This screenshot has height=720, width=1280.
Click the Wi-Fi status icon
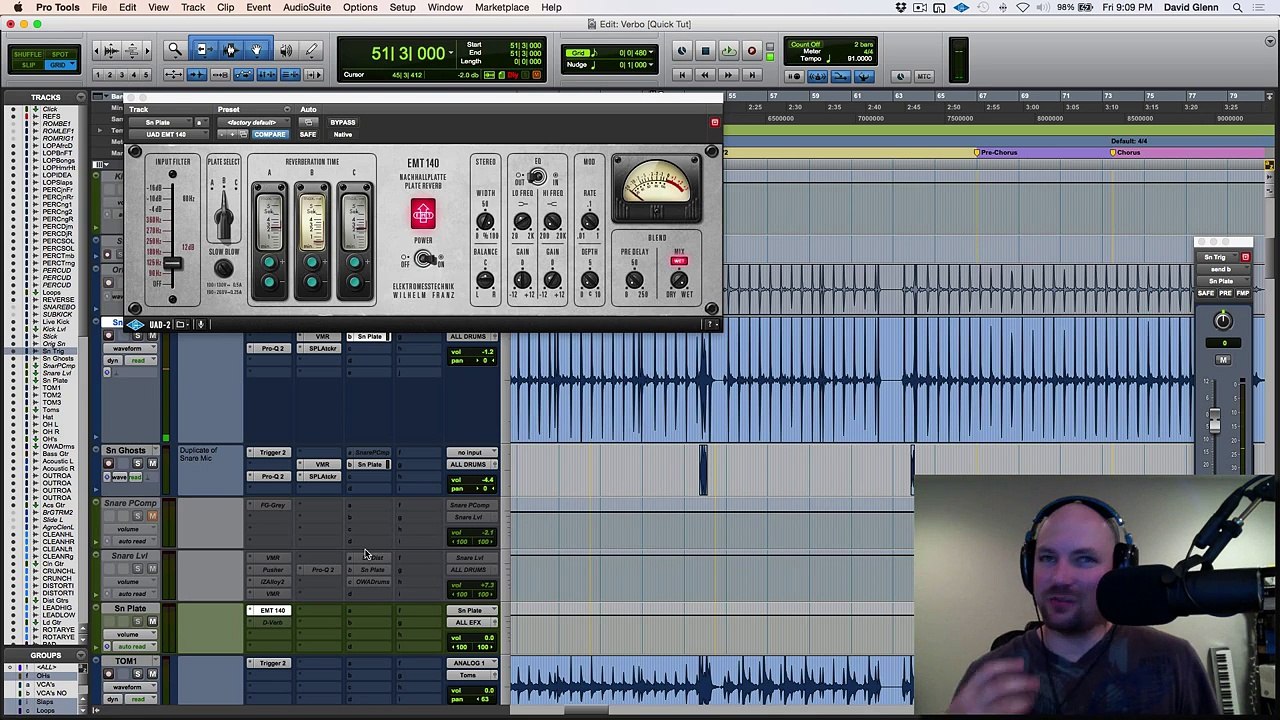(1023, 7)
